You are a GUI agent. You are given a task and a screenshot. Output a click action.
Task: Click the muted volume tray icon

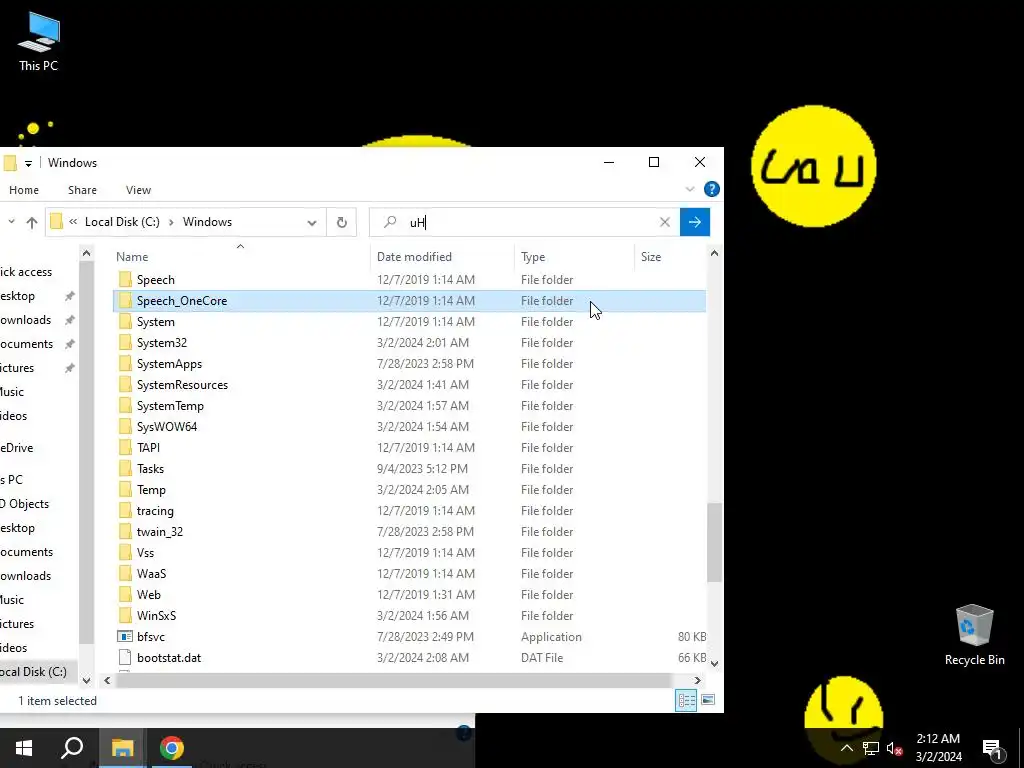(894, 748)
